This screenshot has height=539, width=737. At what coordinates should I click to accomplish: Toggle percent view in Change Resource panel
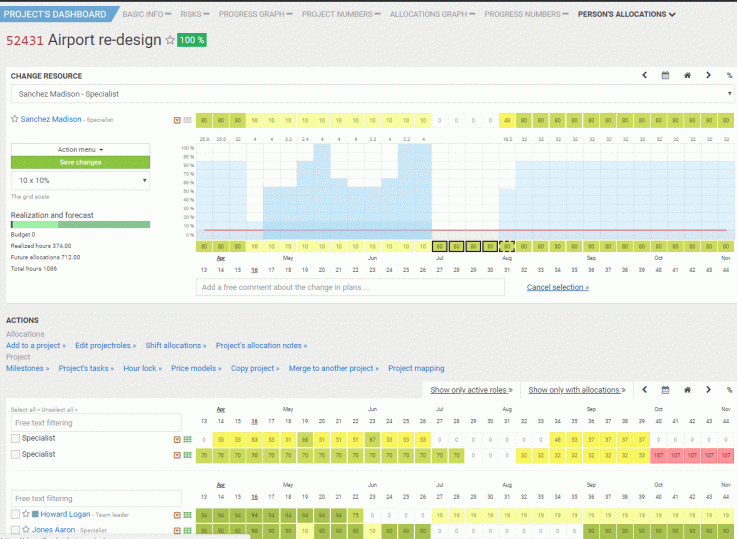pos(729,75)
